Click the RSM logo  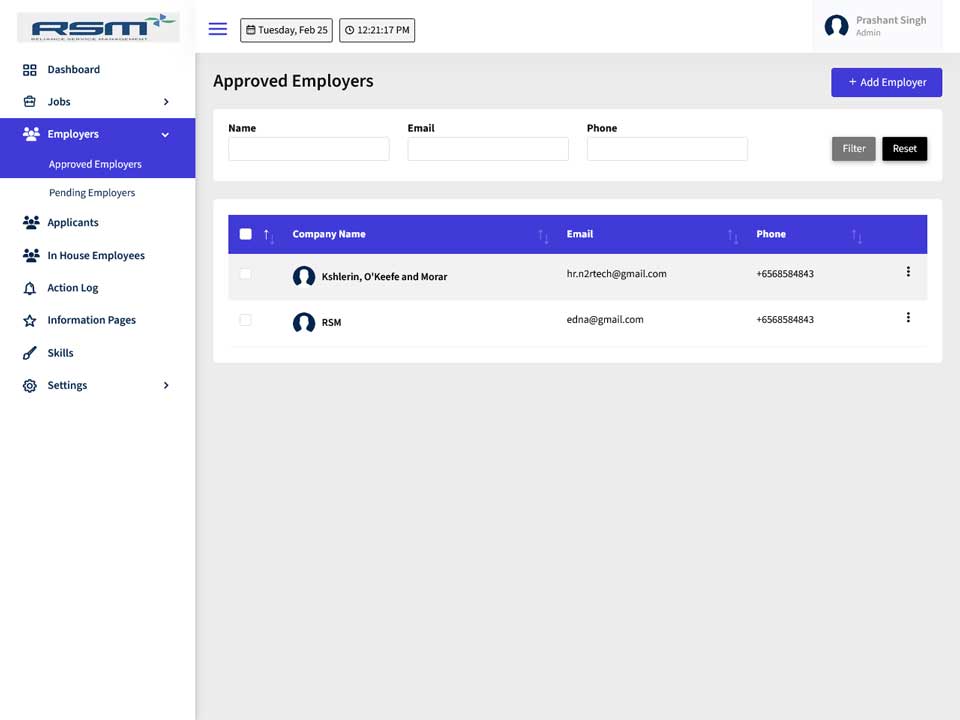click(x=99, y=28)
